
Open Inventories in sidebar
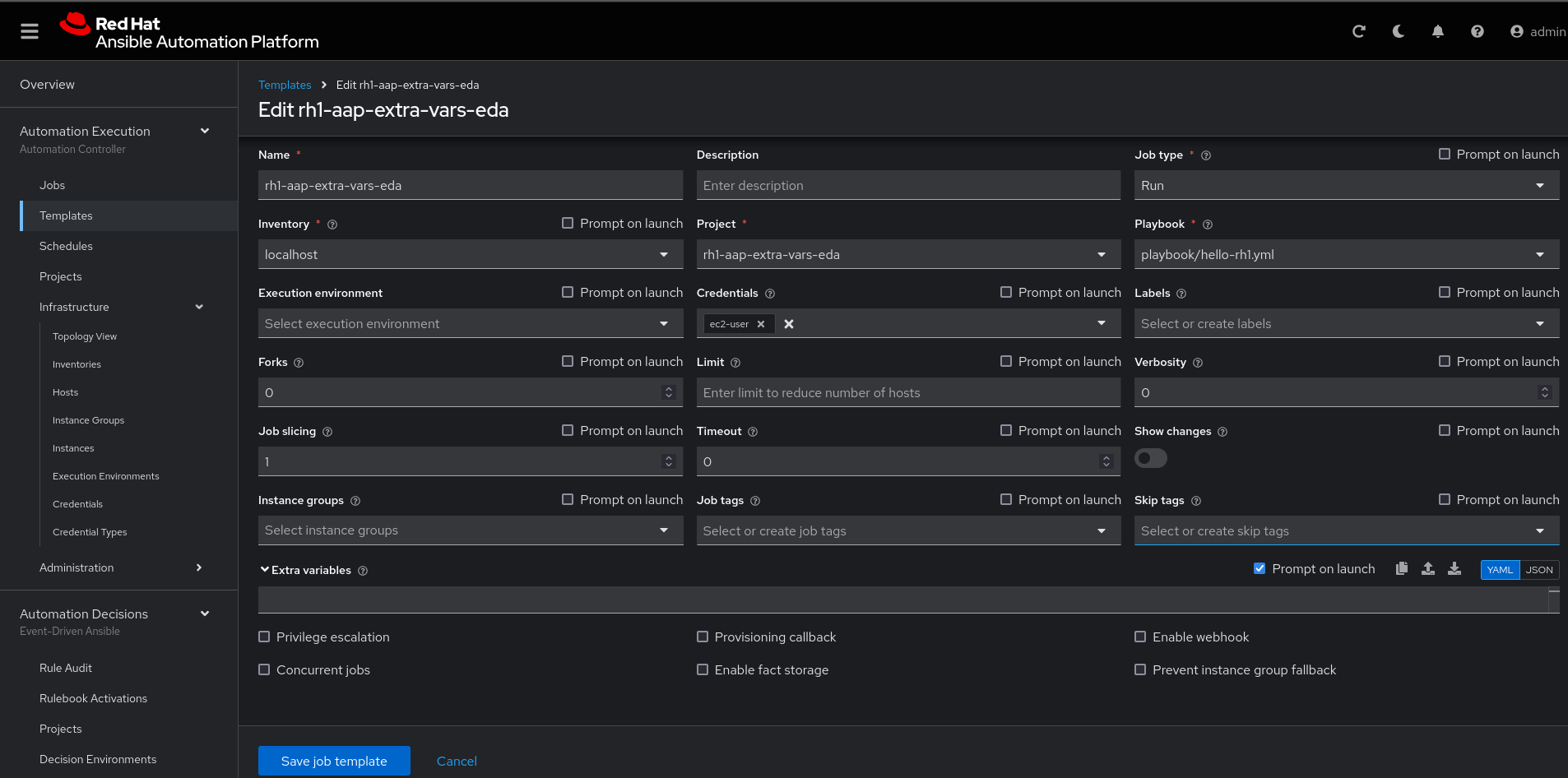(77, 364)
